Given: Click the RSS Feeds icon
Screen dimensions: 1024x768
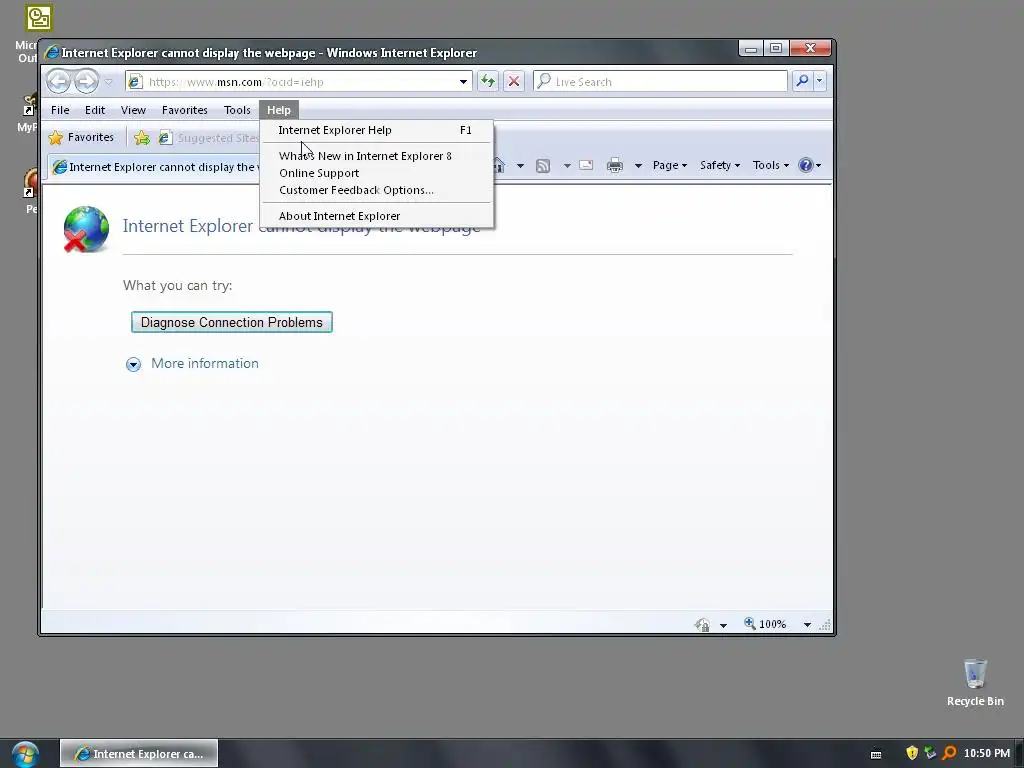Looking at the screenshot, I should pyautogui.click(x=543, y=166).
